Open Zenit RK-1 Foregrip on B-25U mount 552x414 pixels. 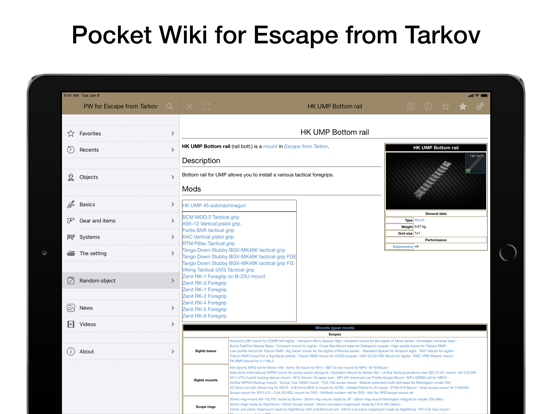click(224, 276)
